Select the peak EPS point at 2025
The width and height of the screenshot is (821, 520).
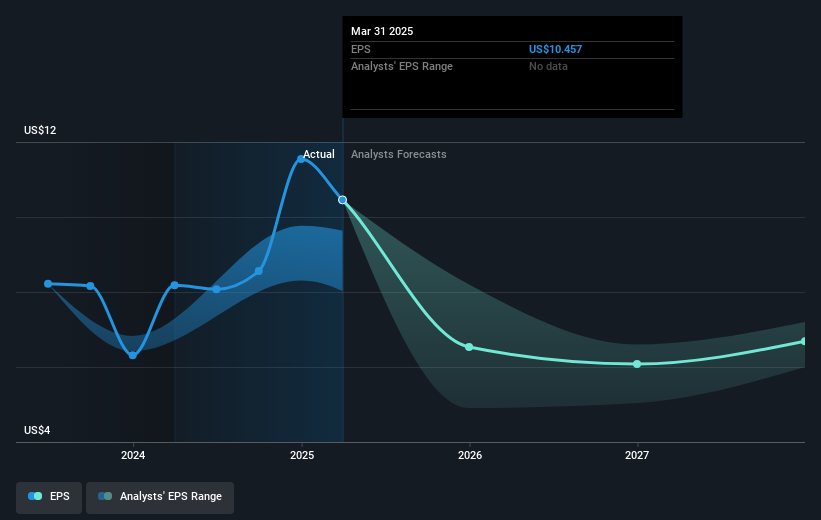tap(301, 159)
